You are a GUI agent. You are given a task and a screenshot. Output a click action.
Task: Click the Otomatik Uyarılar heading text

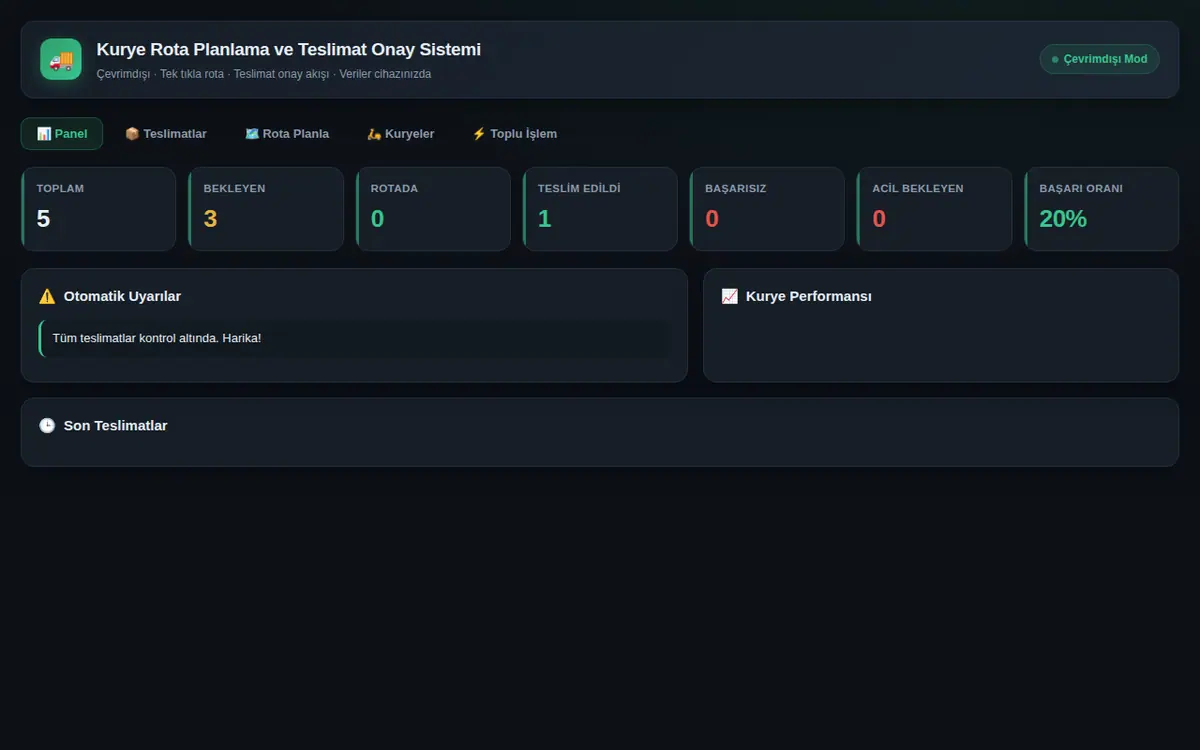[122, 296]
